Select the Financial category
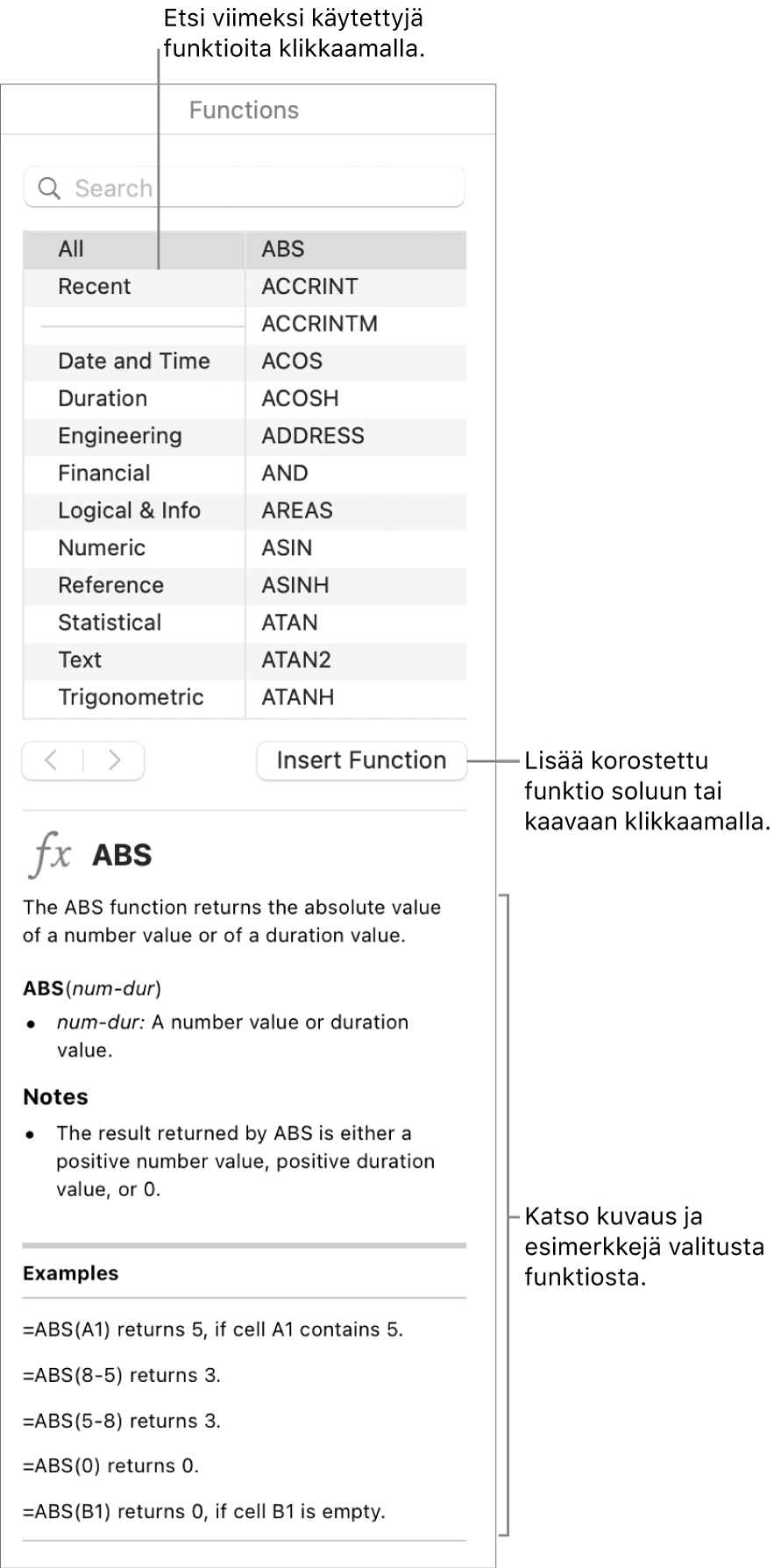This screenshot has width=781, height=1568. (x=104, y=474)
